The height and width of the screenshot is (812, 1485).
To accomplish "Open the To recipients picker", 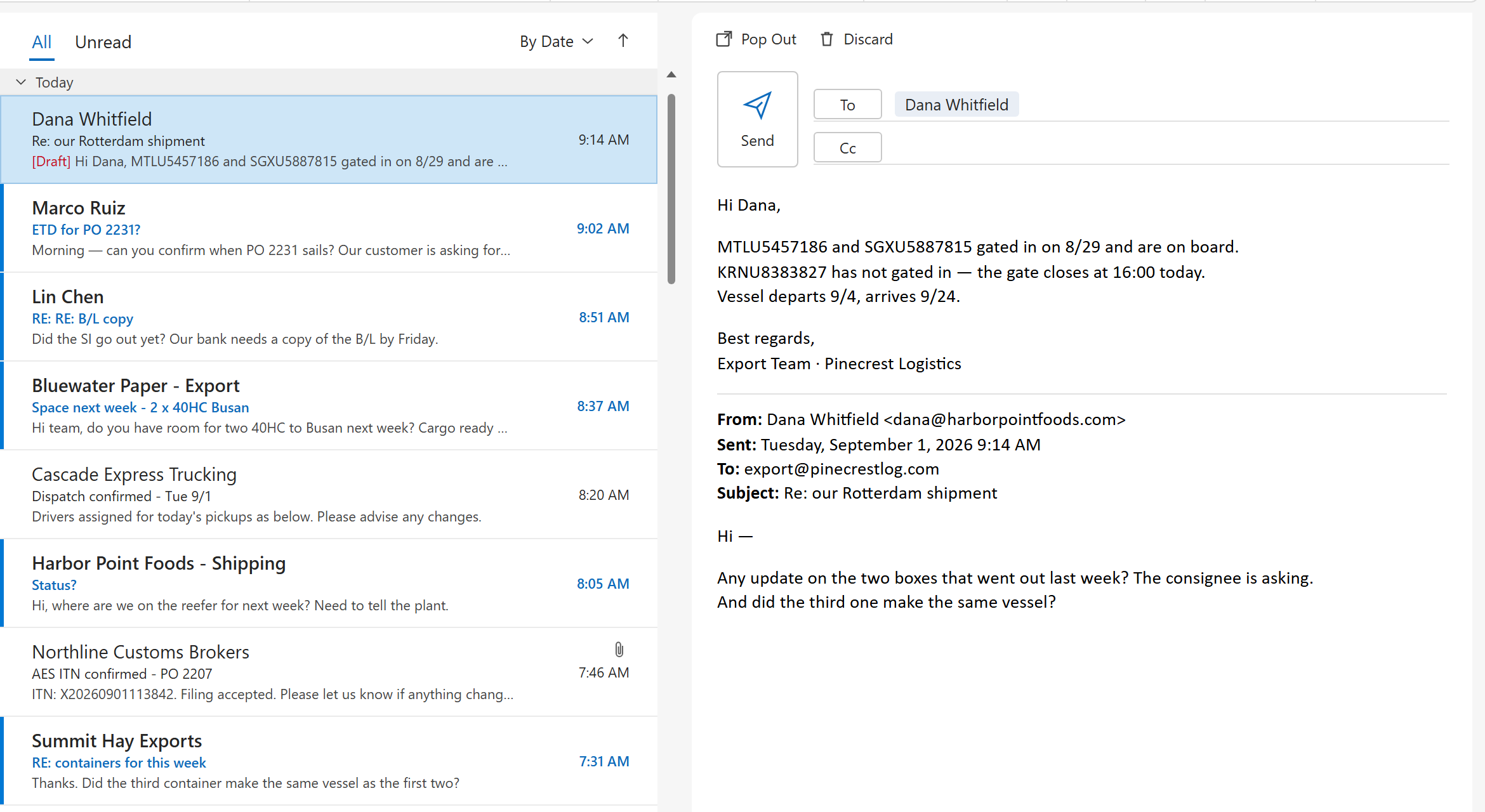I will pyautogui.click(x=848, y=105).
